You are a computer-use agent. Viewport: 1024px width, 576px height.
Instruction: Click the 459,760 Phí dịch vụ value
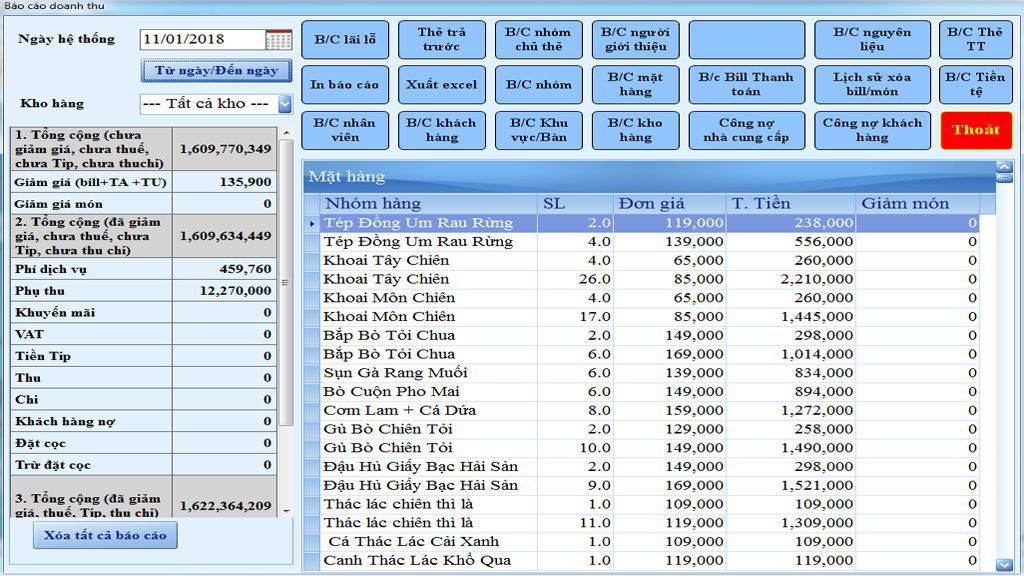pyautogui.click(x=245, y=269)
